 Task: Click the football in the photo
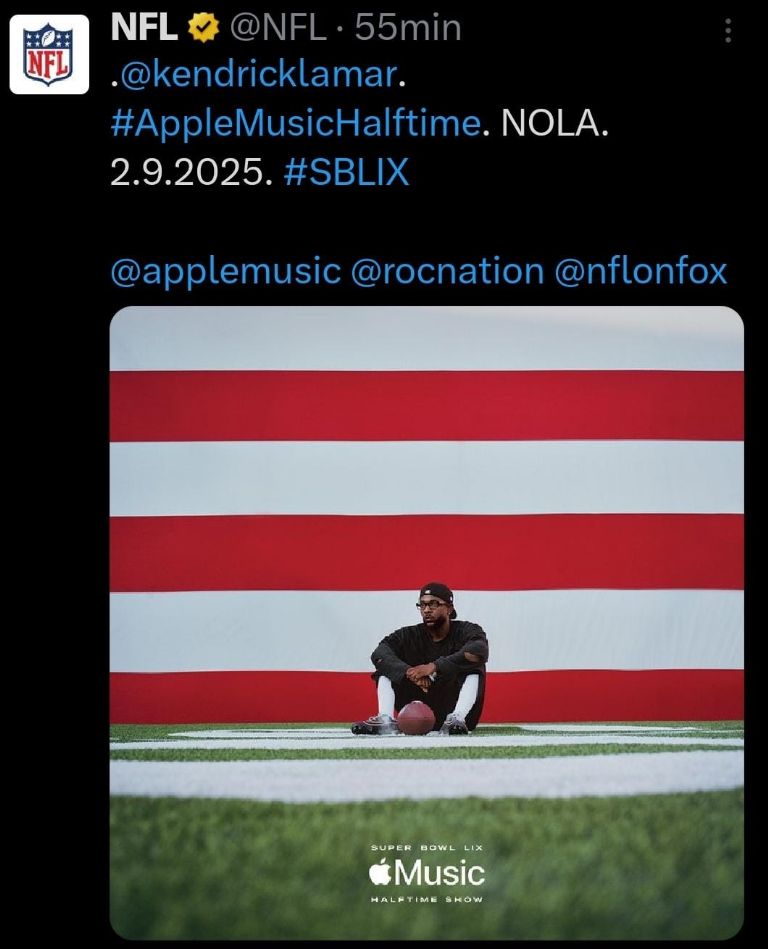coord(415,717)
